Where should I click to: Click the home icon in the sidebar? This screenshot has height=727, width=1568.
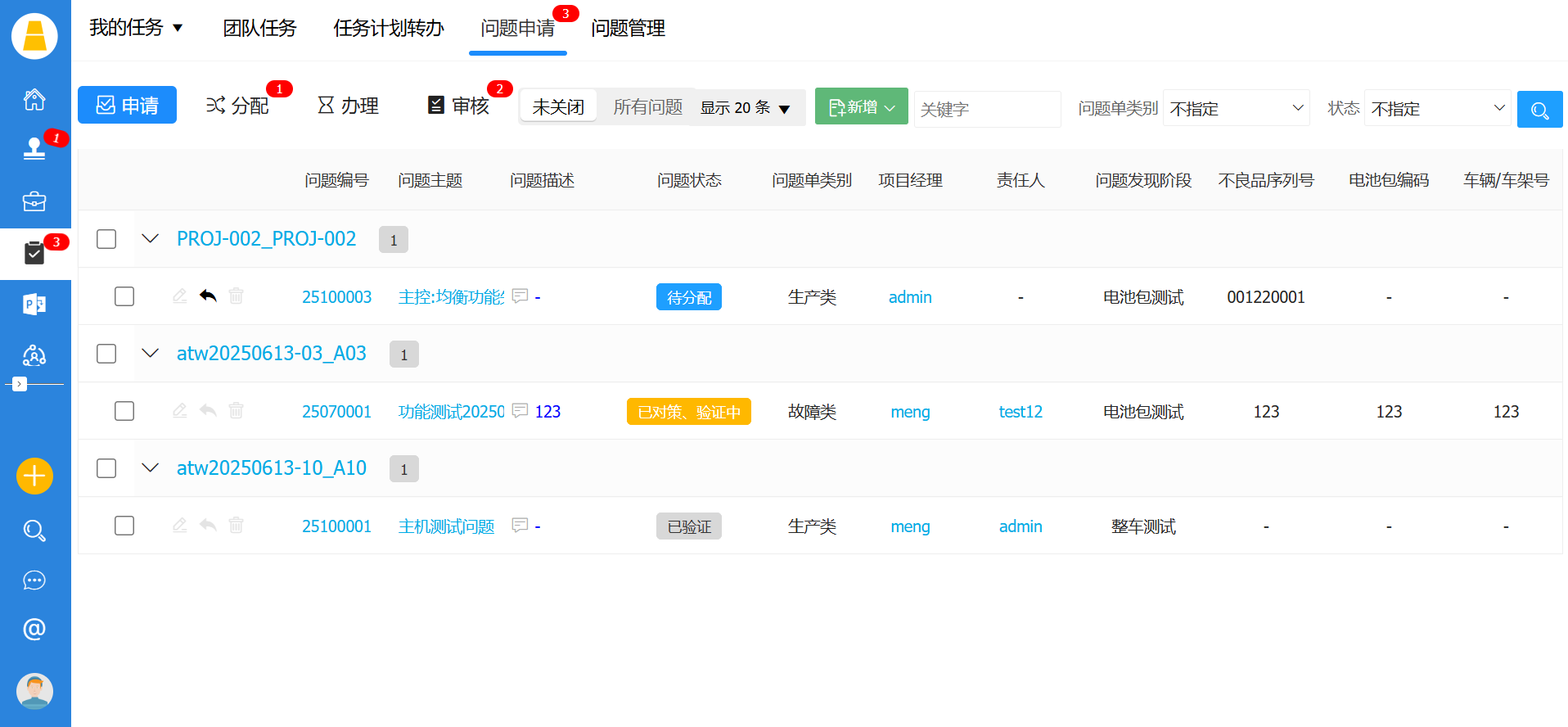coord(34,99)
